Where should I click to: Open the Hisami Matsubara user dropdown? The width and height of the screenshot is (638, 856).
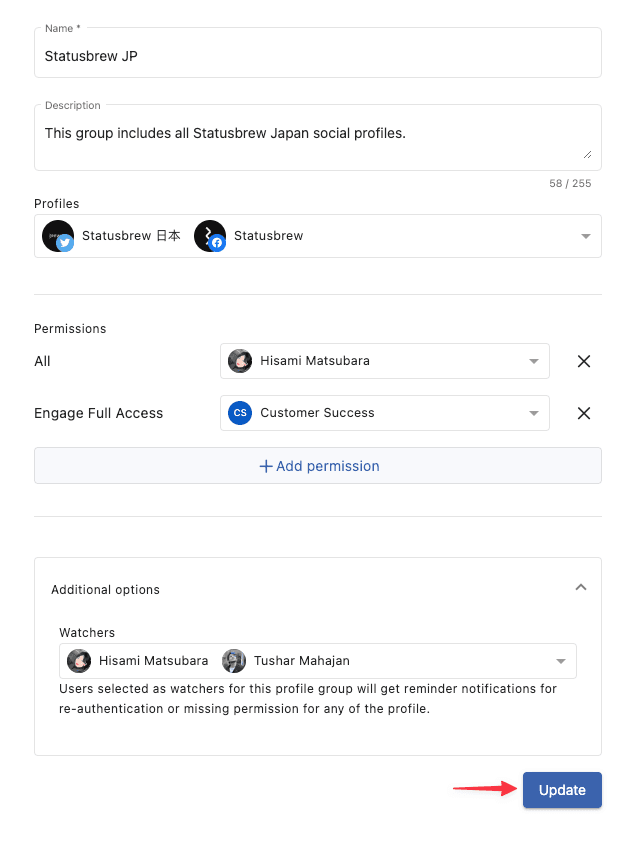(x=384, y=361)
